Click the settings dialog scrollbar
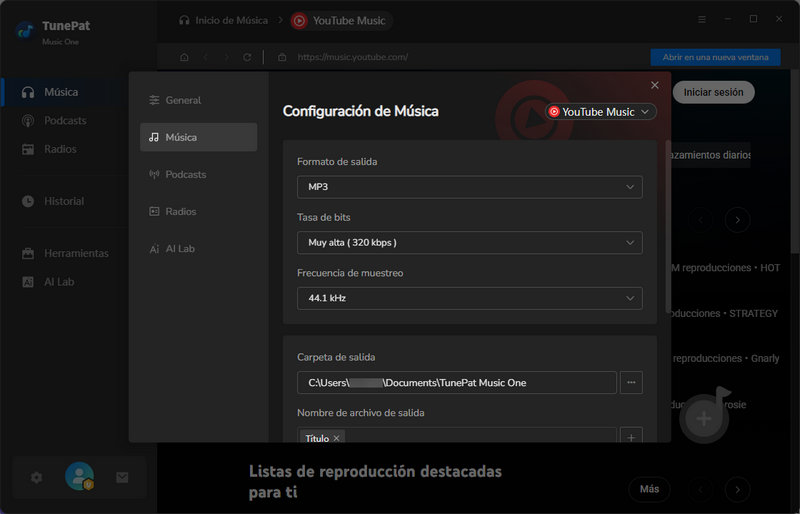 tap(668, 227)
